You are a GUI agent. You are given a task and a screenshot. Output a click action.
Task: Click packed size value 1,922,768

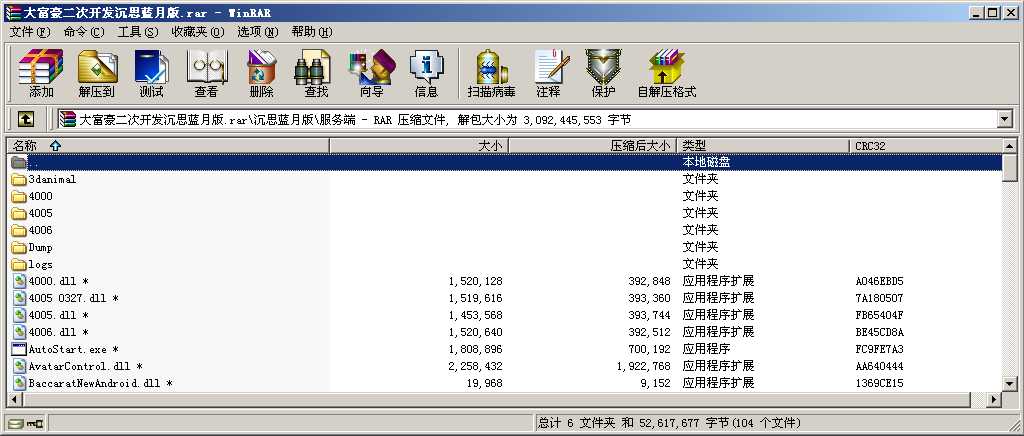coord(643,366)
